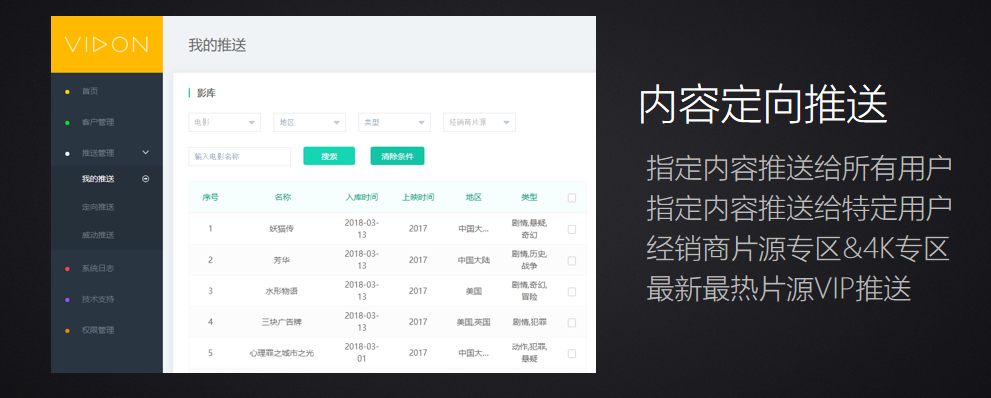991x398 pixels.
Task: Click the 影库 section heading
Action: [x=206, y=93]
